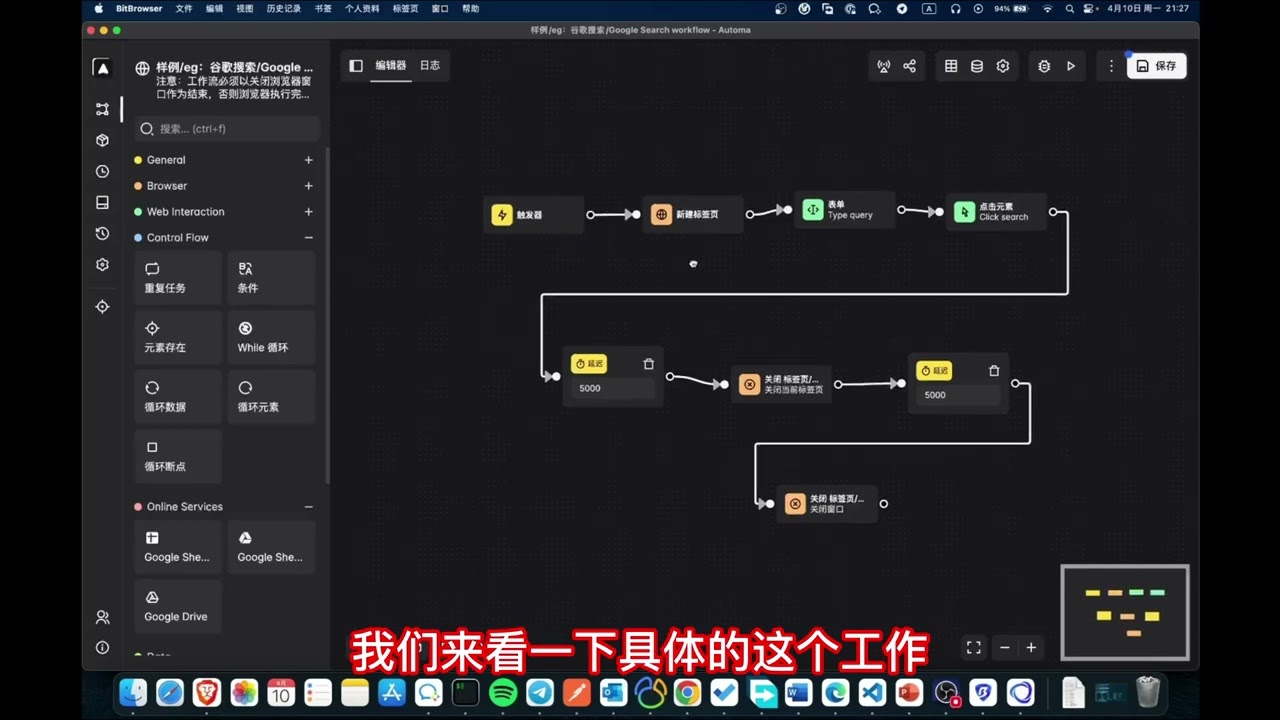
Task: Open the Automa logo home icon
Action: (x=102, y=67)
